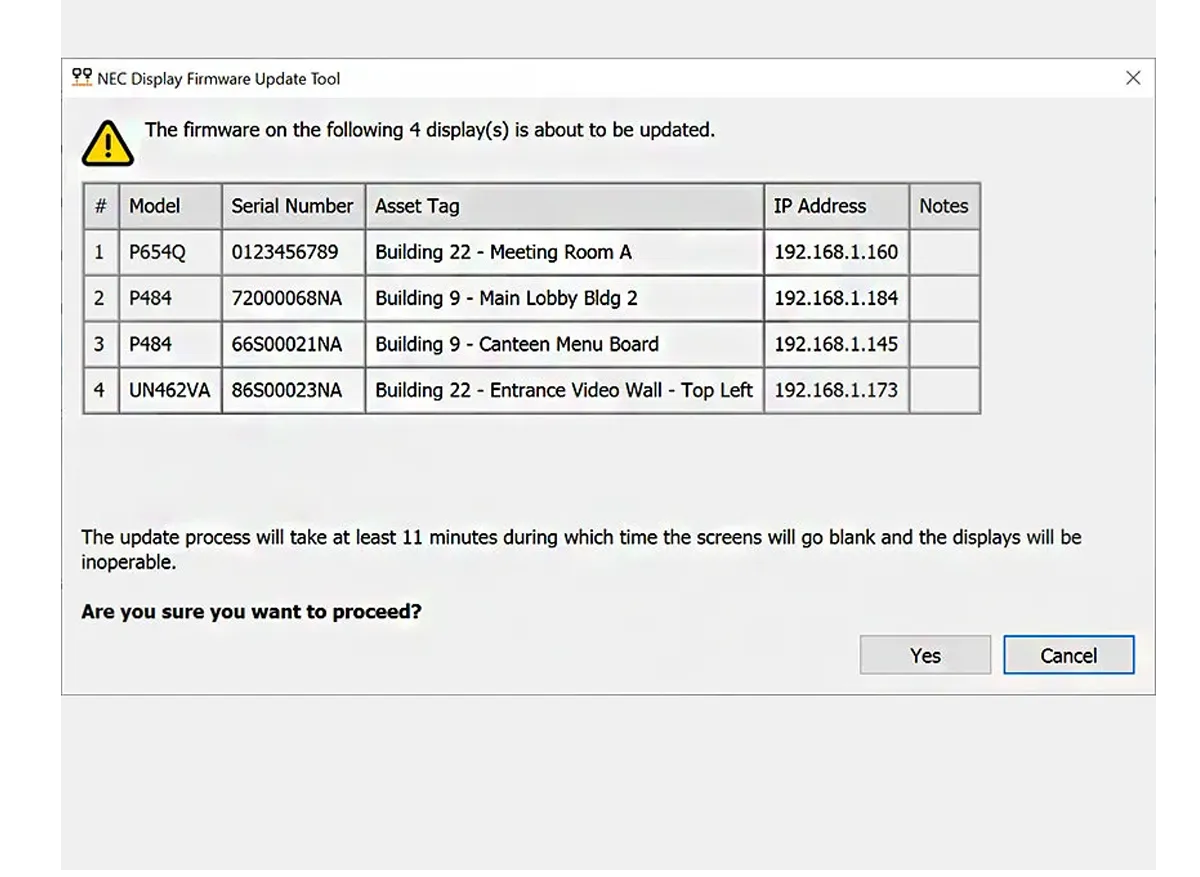Select serial number 86S00023NA
The height and width of the screenshot is (877, 1200).
click(x=293, y=390)
